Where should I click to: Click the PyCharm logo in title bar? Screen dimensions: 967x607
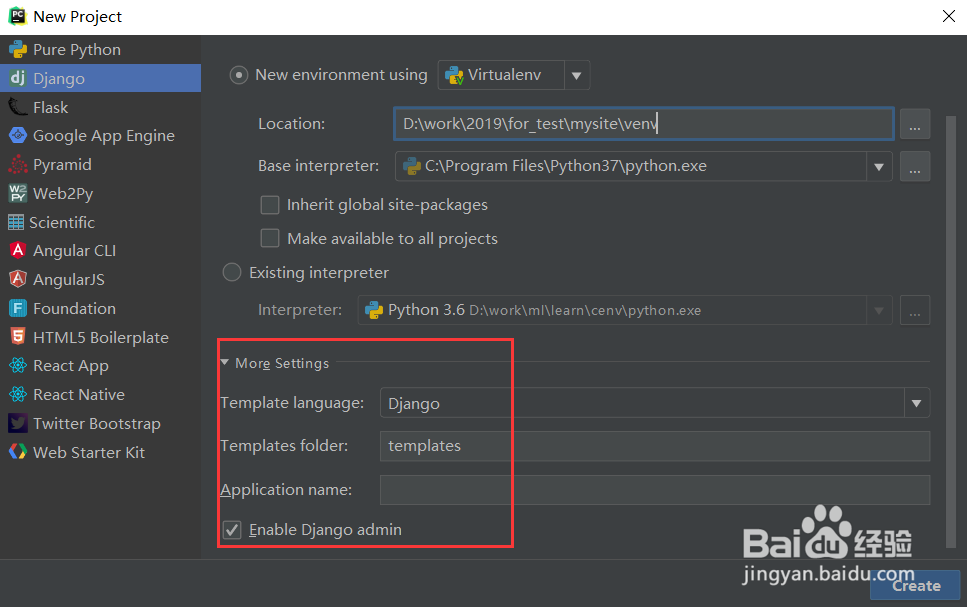[17, 16]
